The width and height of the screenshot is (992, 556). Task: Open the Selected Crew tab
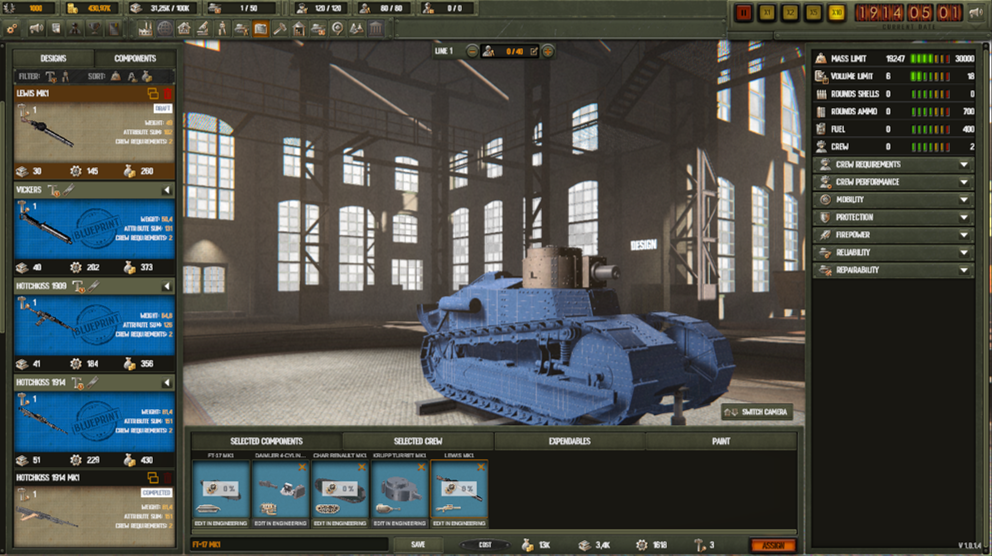418,442
